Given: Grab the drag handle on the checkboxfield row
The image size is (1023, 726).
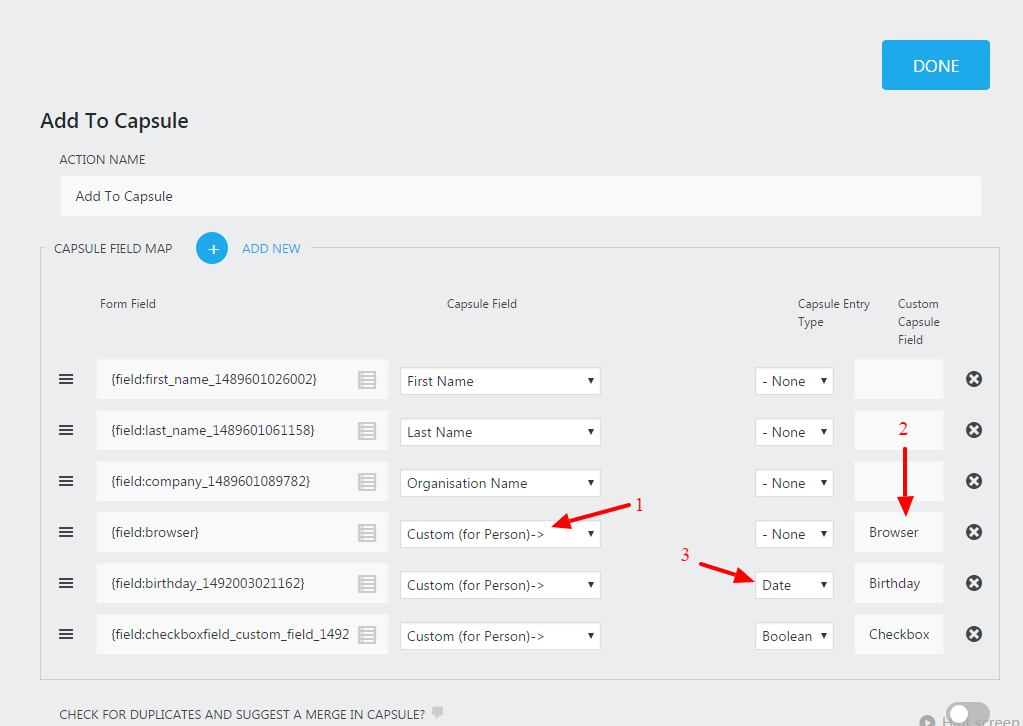Looking at the screenshot, I should click(x=66, y=633).
